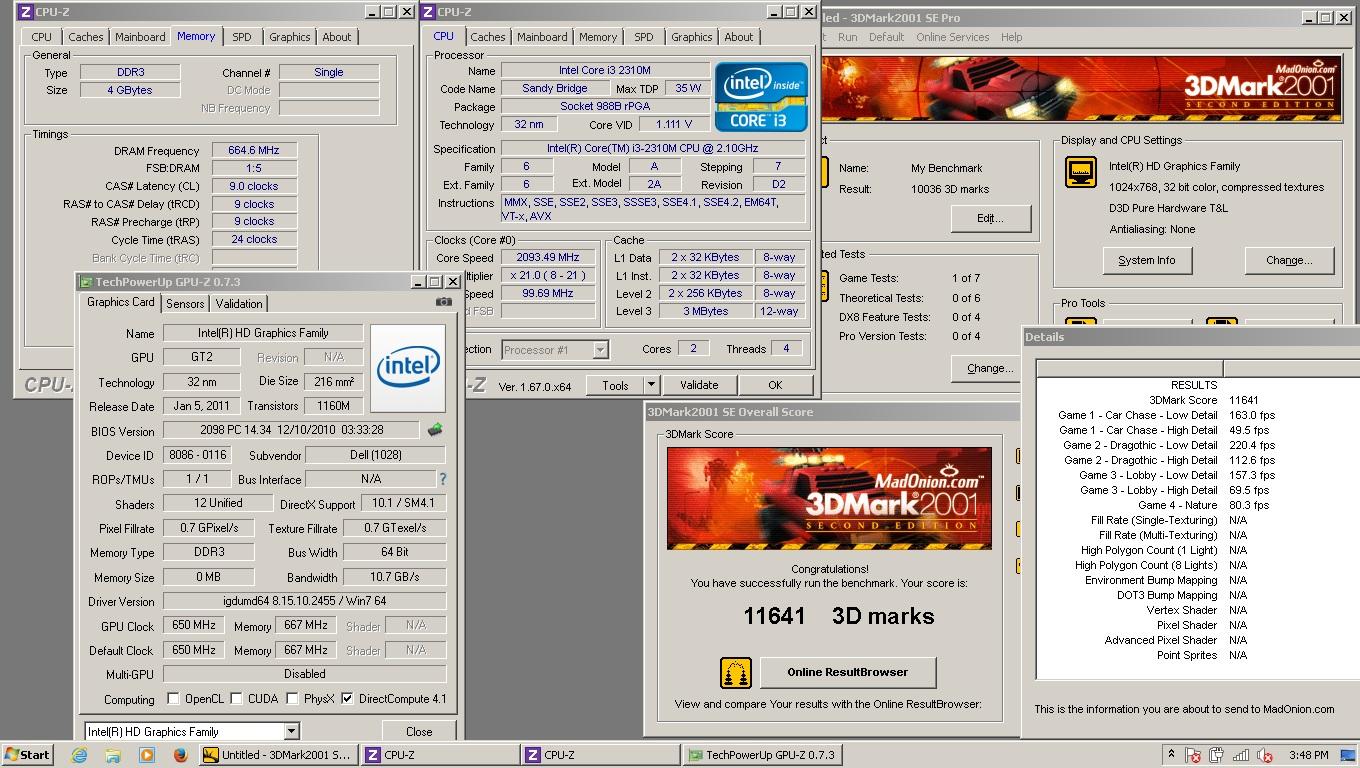Launch Windows Media Player from taskbar
This screenshot has height=768, width=1360.
tap(146, 755)
